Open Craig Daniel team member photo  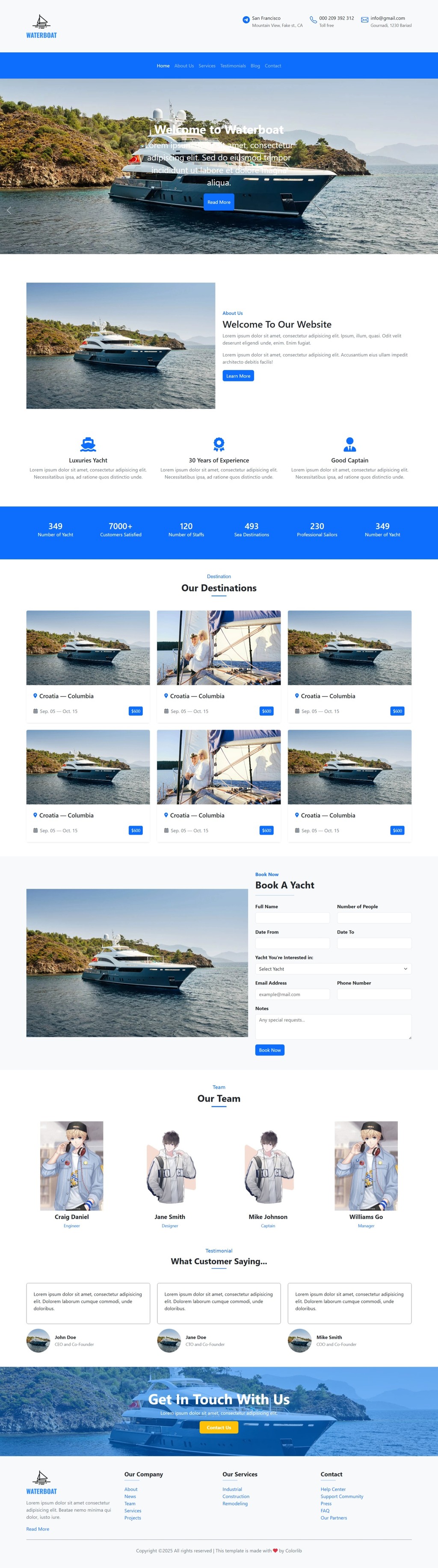[x=72, y=1166]
